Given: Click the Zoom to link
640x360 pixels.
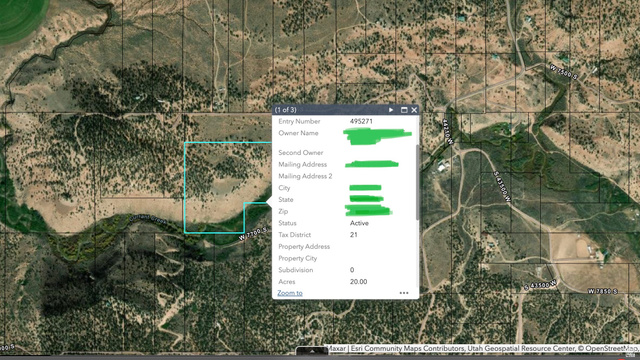Looking at the screenshot, I should coord(290,293).
